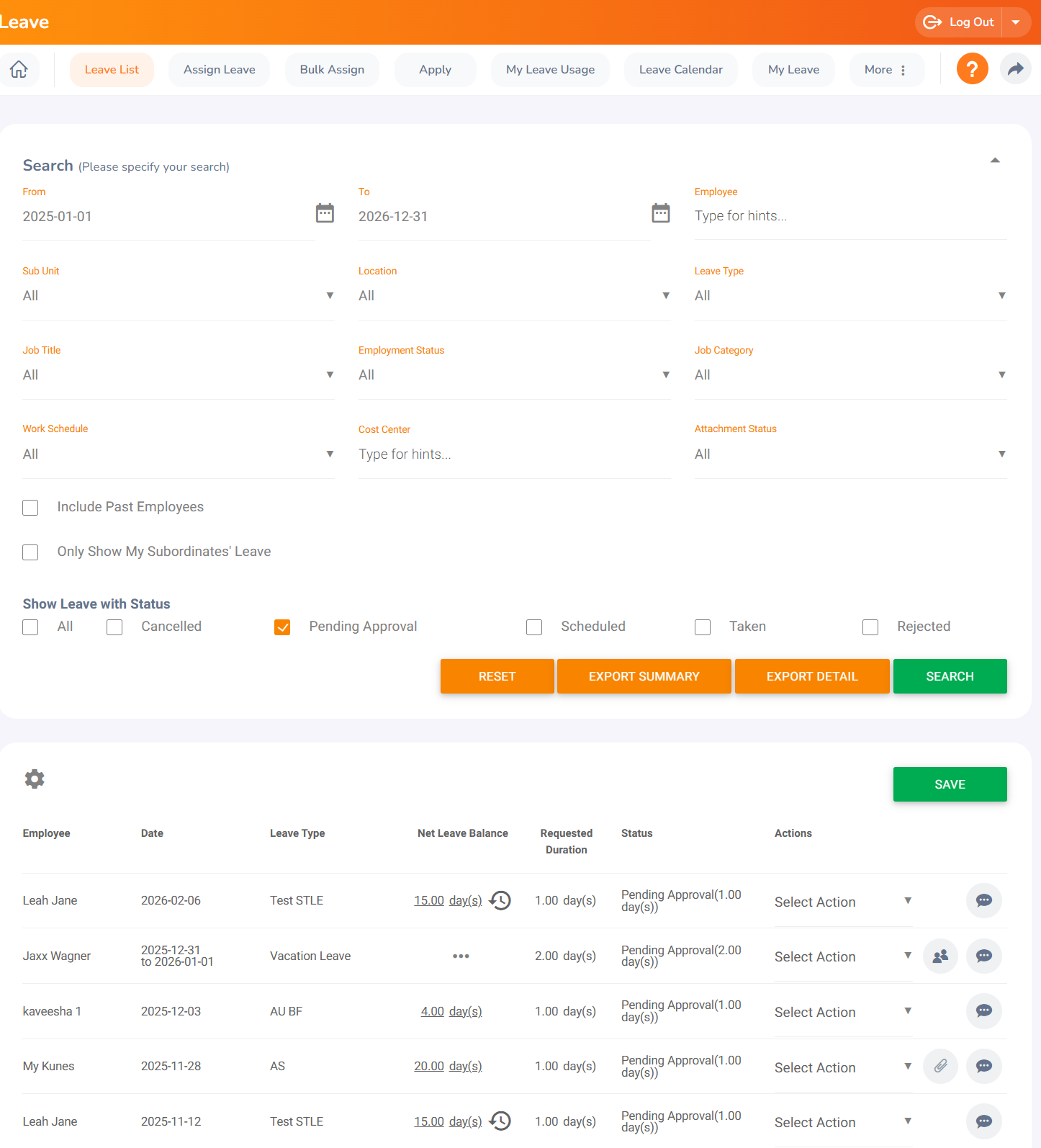Screen dimensions: 1041x1148
Task: Click the home icon in navigation bar
Action: tap(19, 70)
